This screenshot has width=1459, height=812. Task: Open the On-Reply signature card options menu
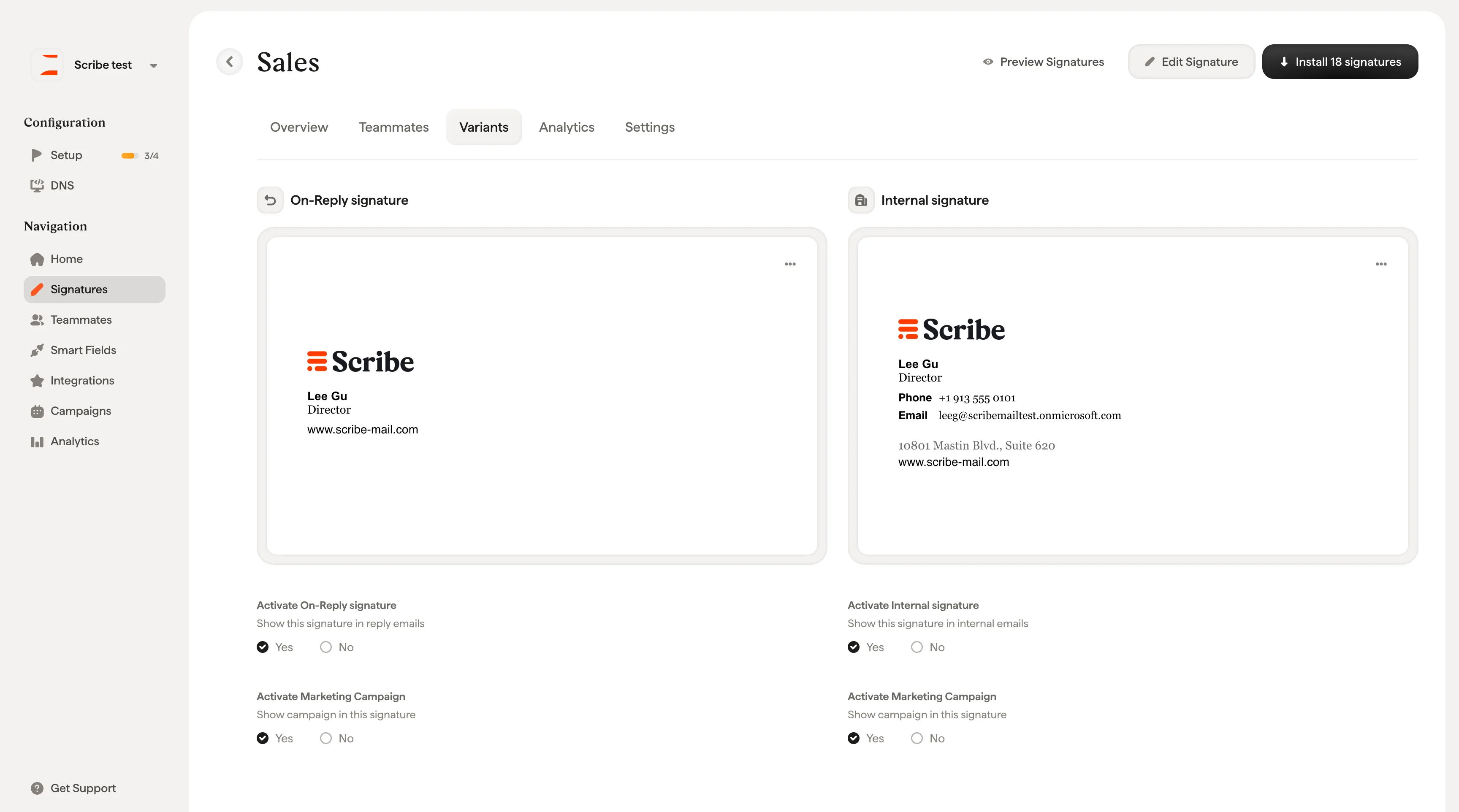tap(790, 264)
